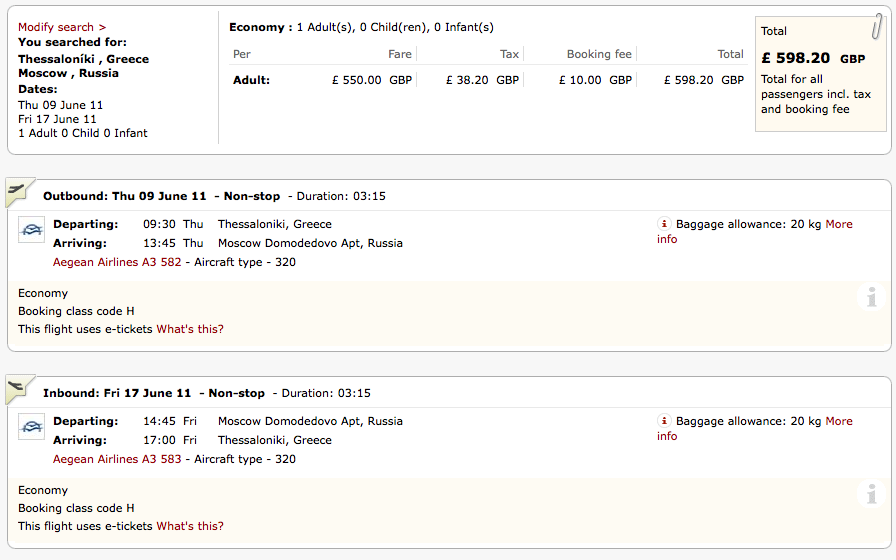Screen dimensions: 896x560
Task: Click the outbound takeoff plane icon
Action: tap(17, 190)
